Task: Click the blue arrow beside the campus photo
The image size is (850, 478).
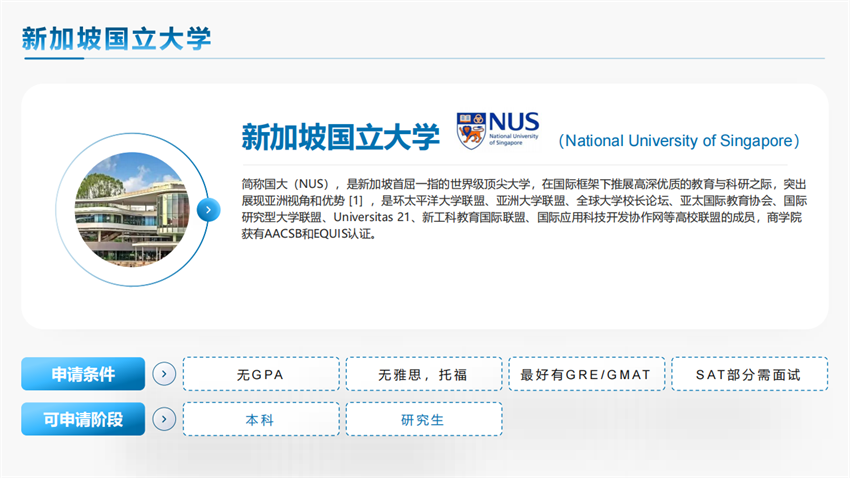Action: click(x=208, y=210)
